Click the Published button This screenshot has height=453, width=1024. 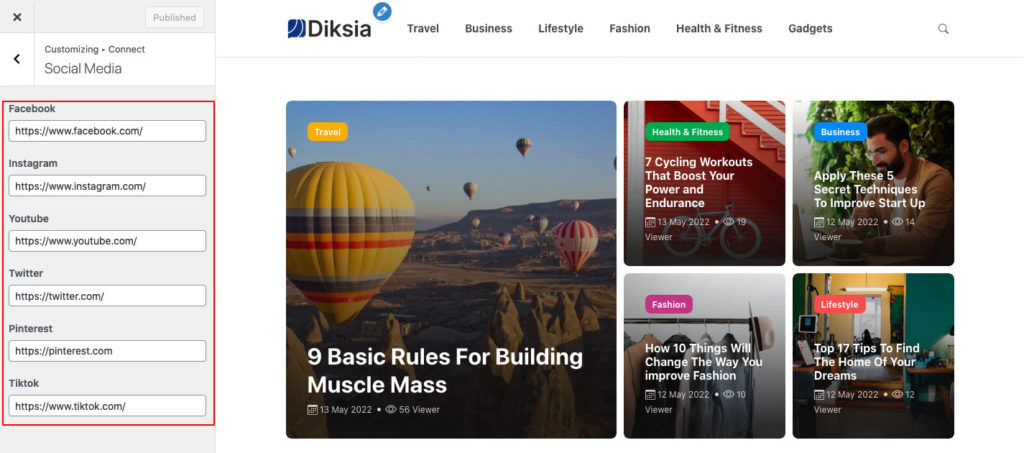click(x=174, y=18)
